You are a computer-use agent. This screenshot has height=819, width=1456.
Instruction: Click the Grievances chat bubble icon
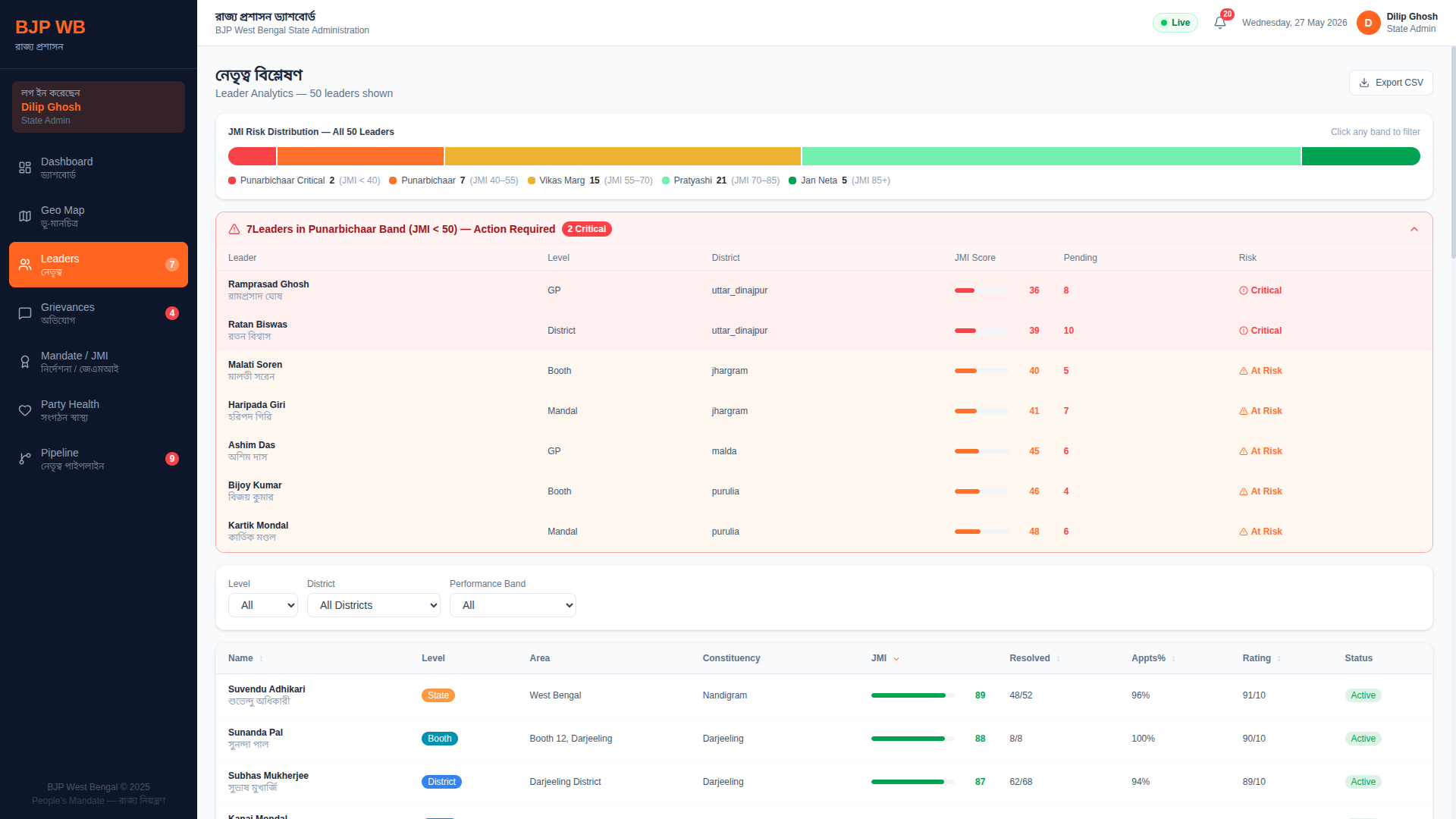(x=25, y=313)
